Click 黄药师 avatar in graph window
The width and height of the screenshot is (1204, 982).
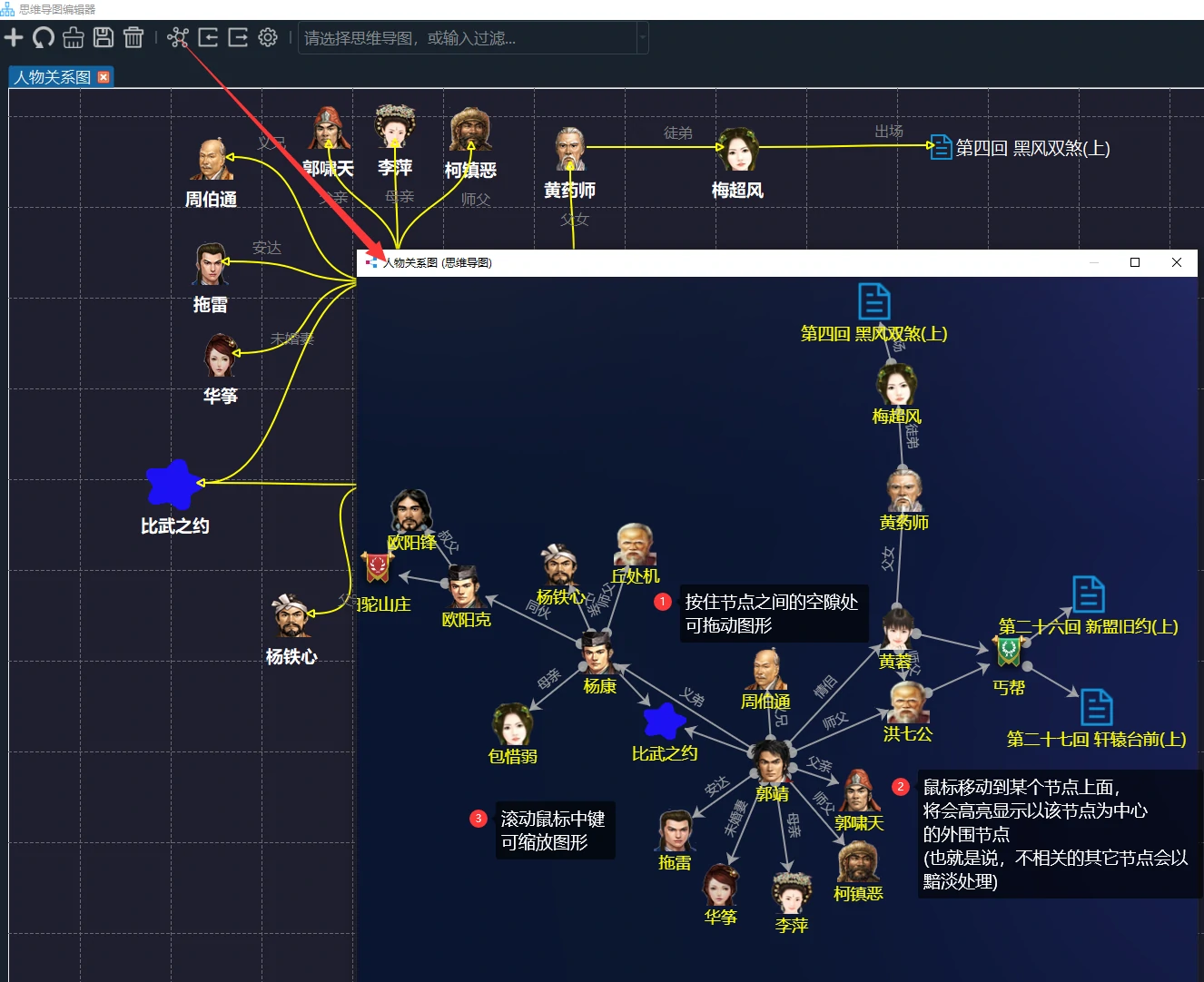pyautogui.click(x=904, y=490)
